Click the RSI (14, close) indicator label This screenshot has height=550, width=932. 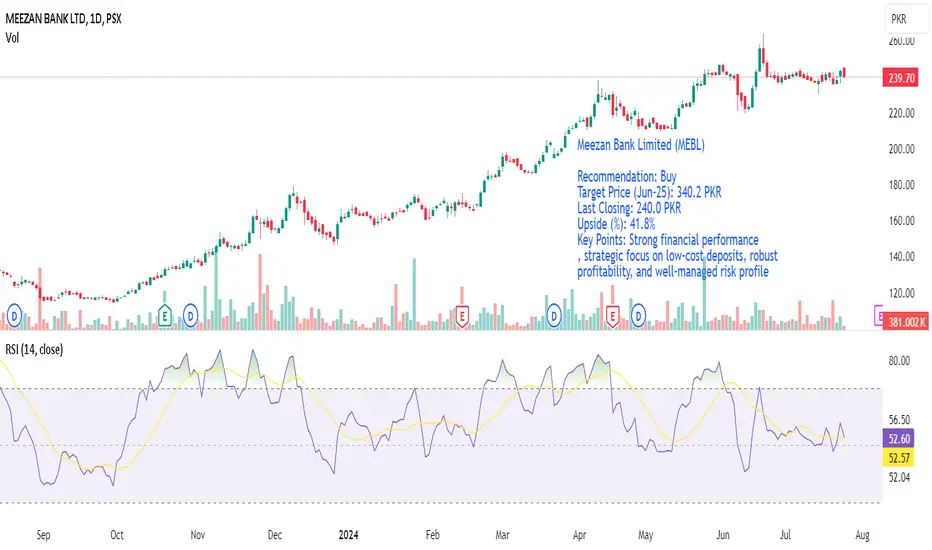(x=34, y=350)
